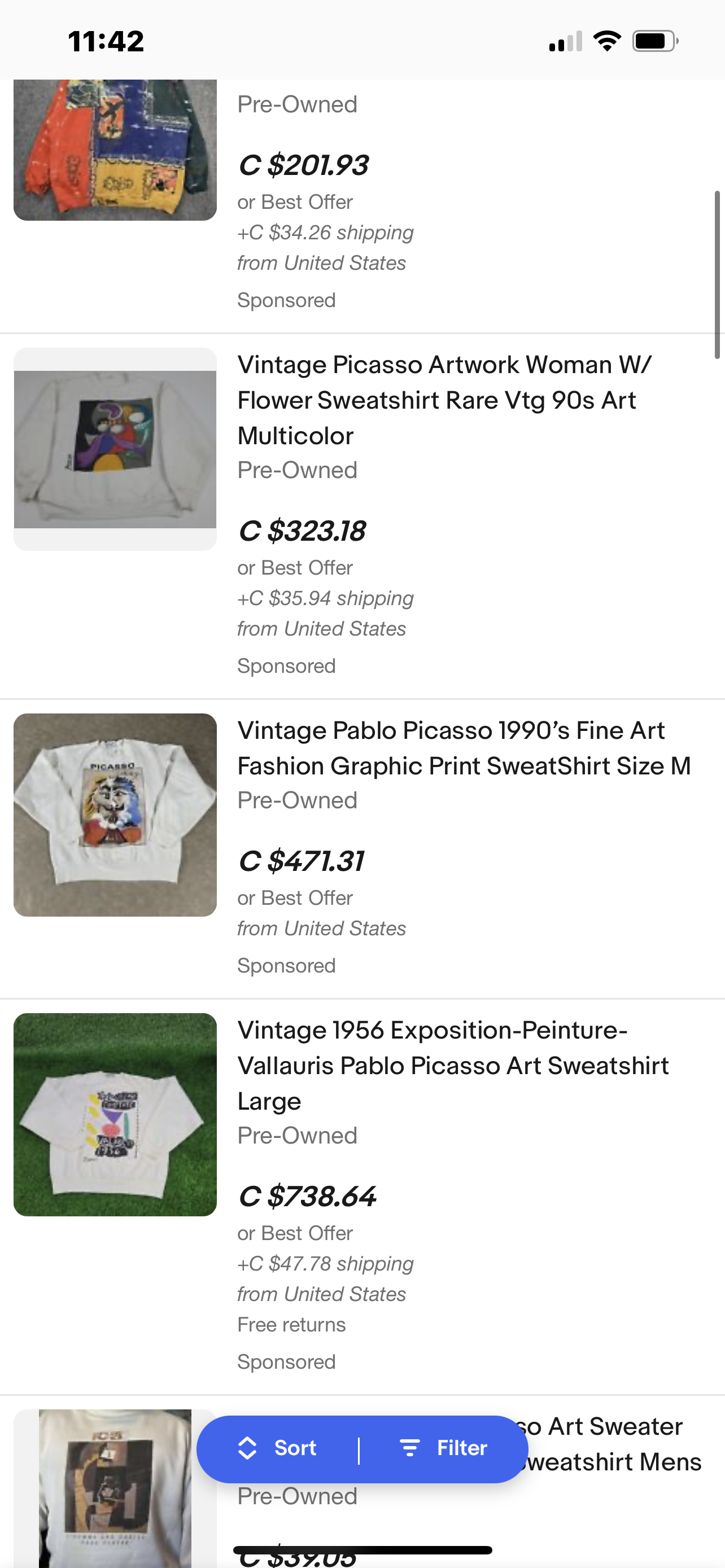Open the Woman W/ Flower sweatshirt photo
This screenshot has height=1568, width=725.
click(115, 449)
